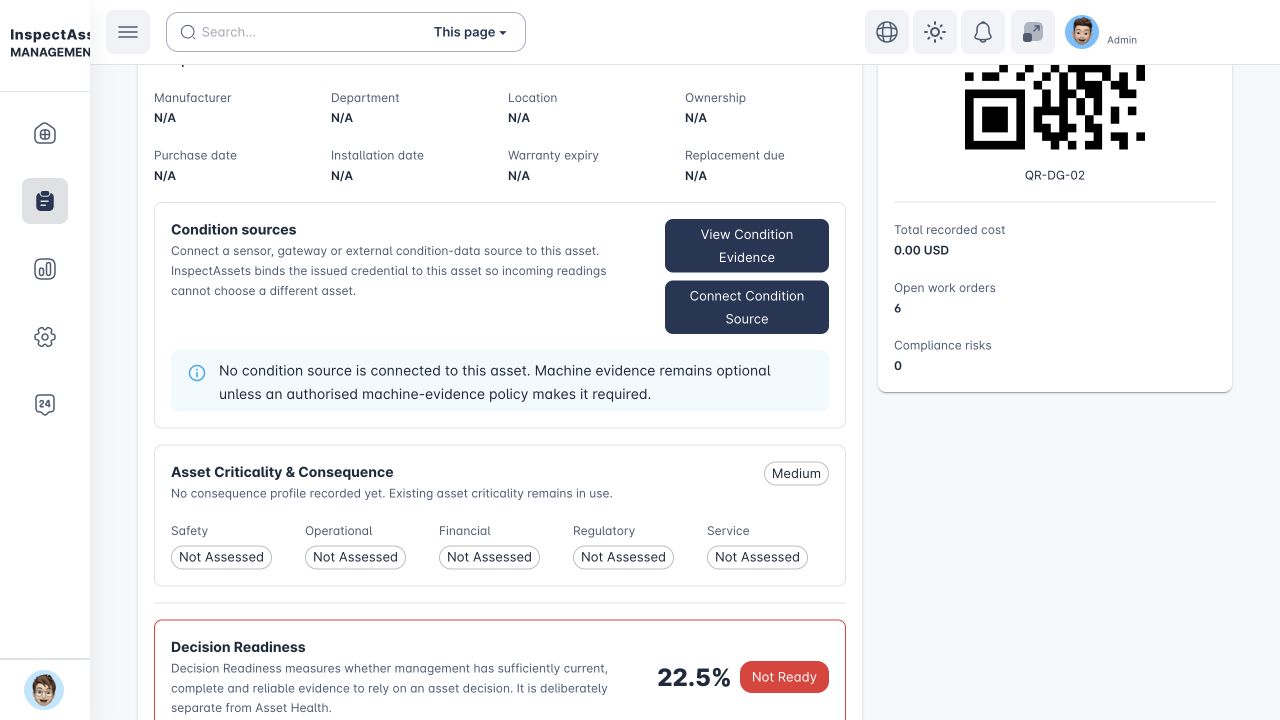This screenshot has width=1280, height=720.
Task: Click the QR-DG-02 code label
Action: (x=1055, y=175)
